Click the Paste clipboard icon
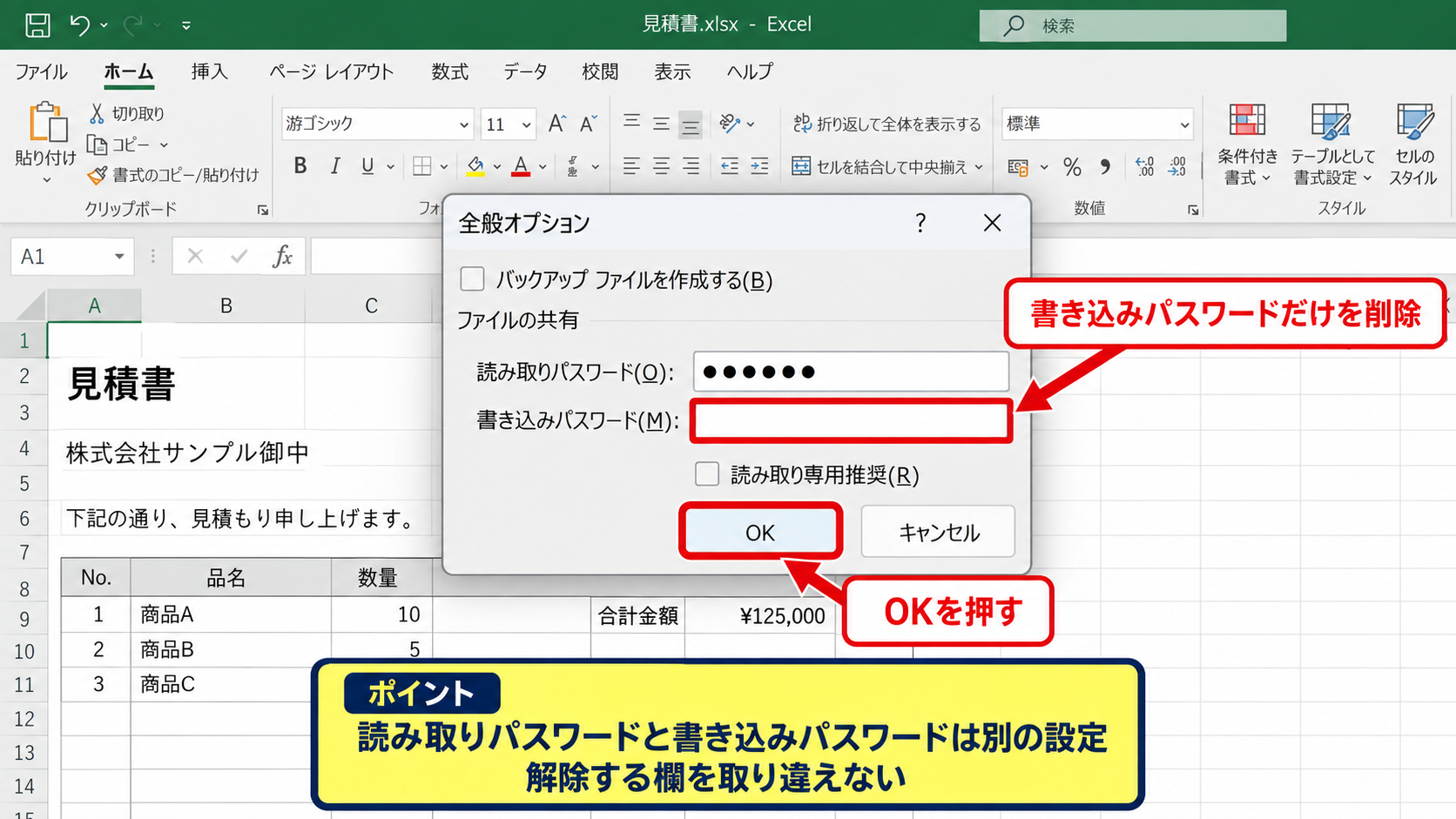 pos(47,122)
